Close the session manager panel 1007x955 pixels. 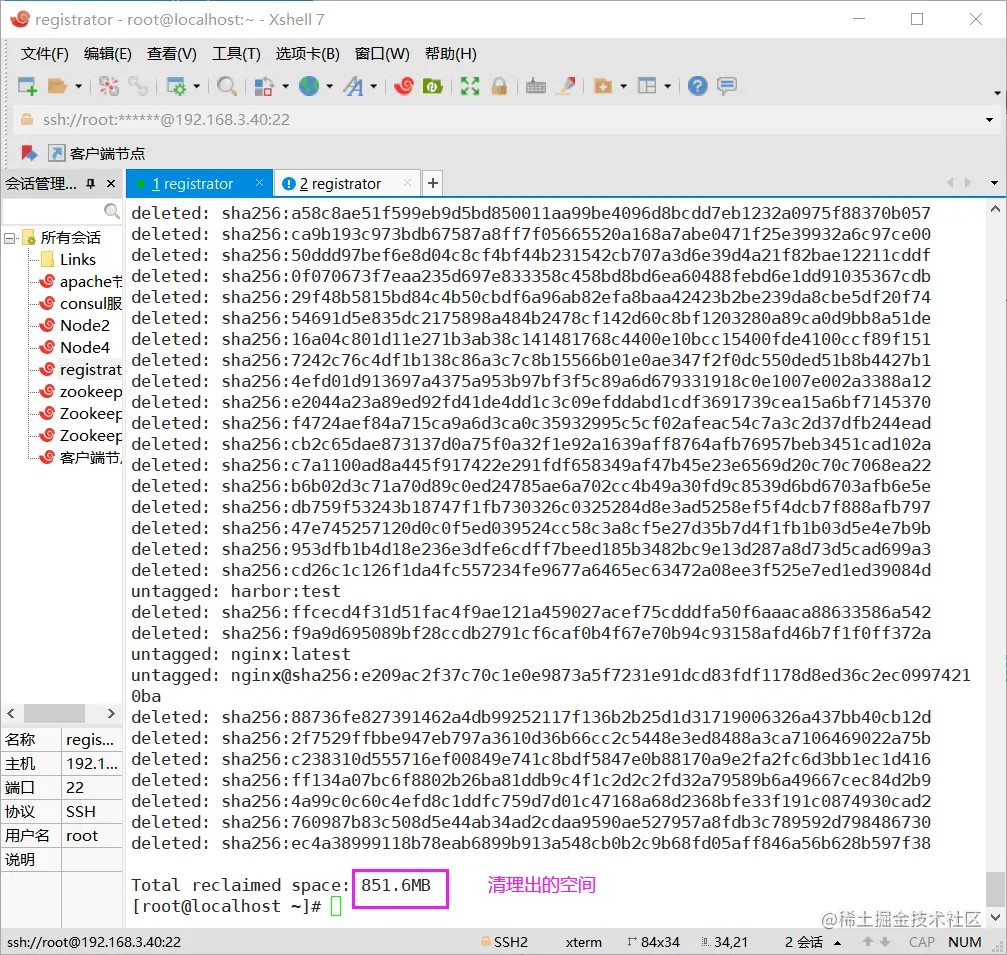click(x=111, y=184)
